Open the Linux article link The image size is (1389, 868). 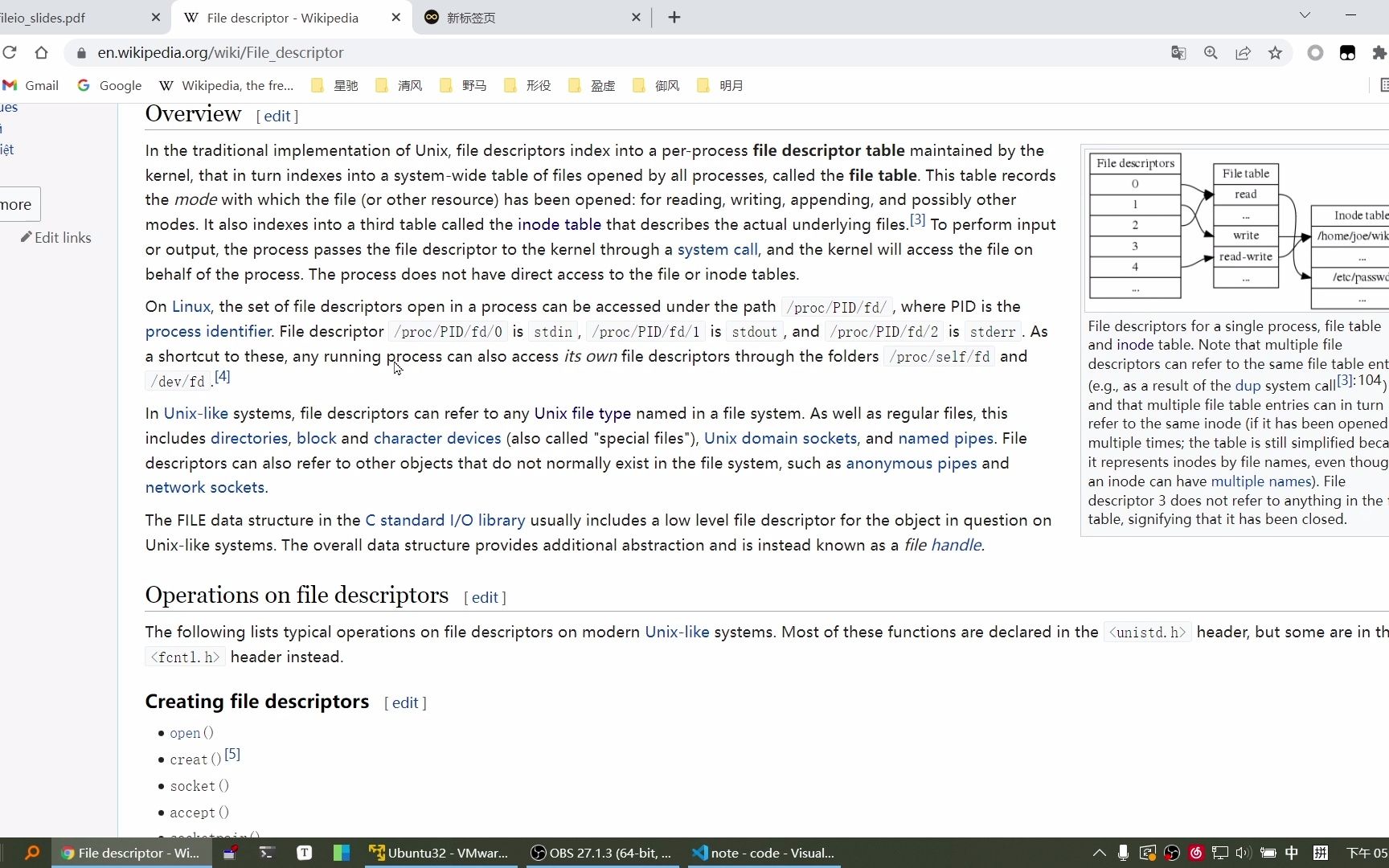[x=191, y=306]
